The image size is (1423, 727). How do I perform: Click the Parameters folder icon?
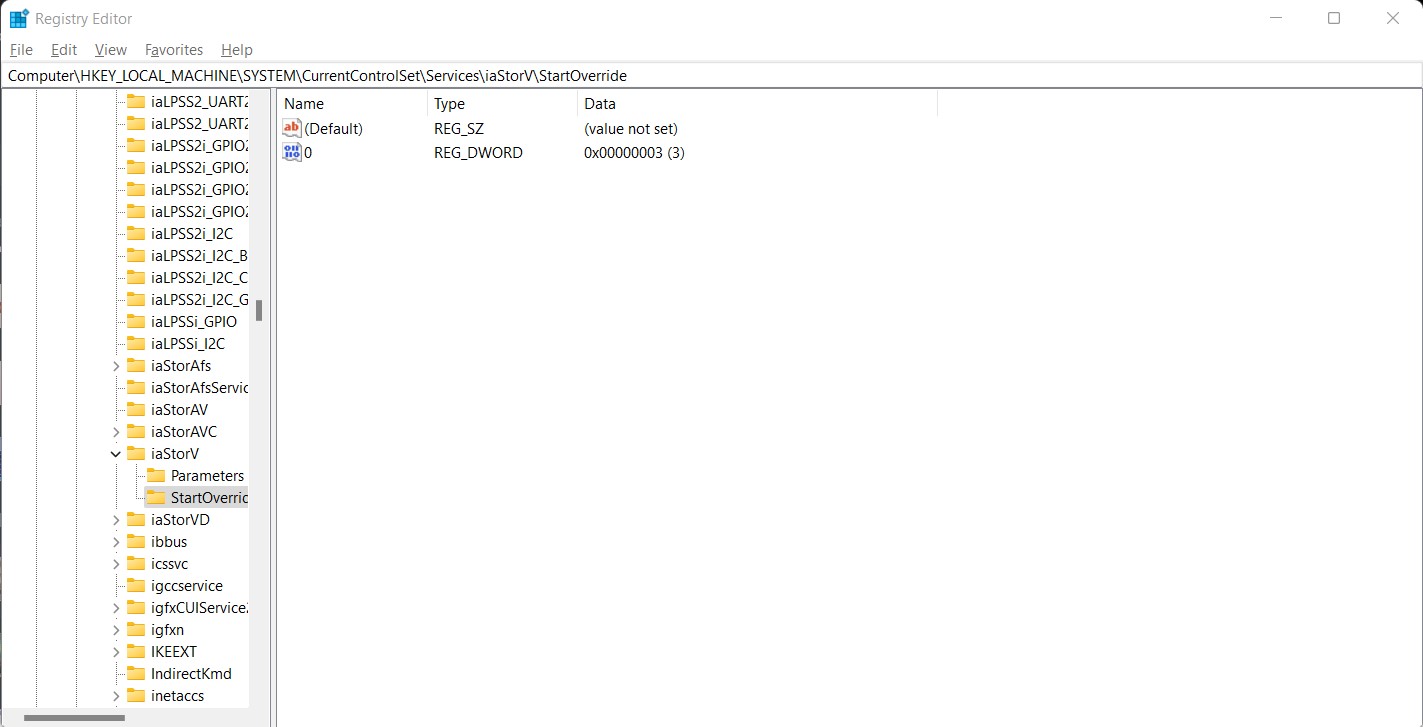[156, 475]
